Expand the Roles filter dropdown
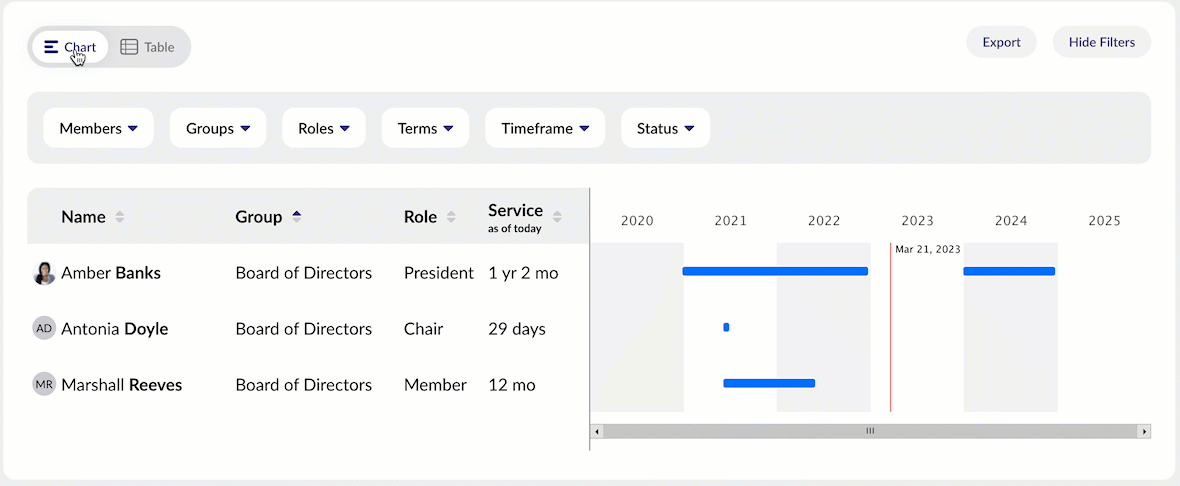 point(324,128)
